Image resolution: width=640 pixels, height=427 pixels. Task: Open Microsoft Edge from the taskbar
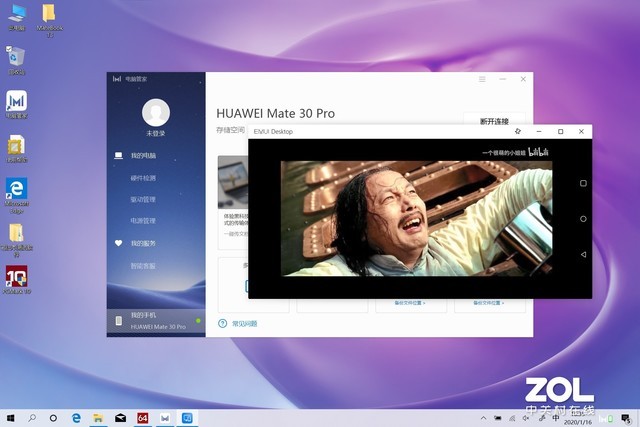75,417
